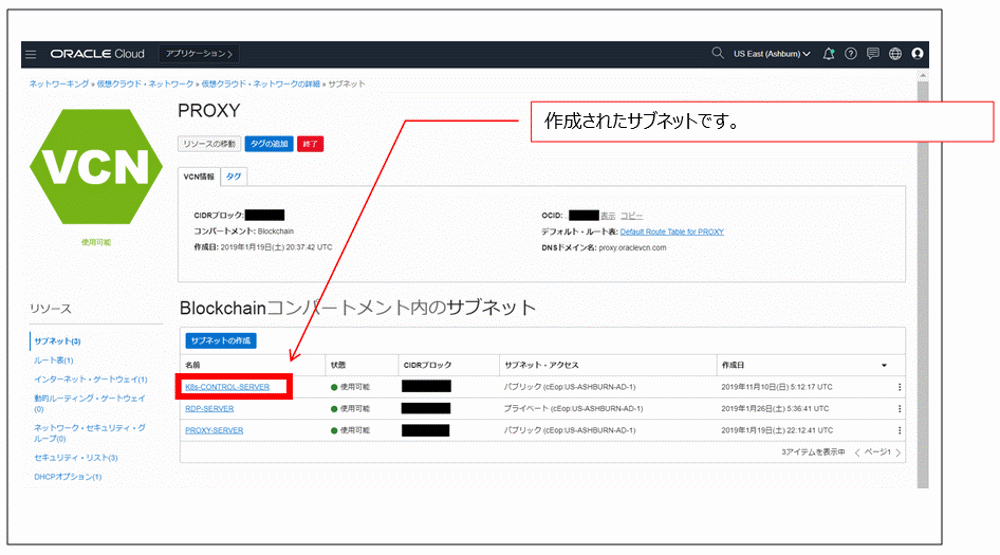Open actions menu for PROXY-SERVER row

(899, 431)
